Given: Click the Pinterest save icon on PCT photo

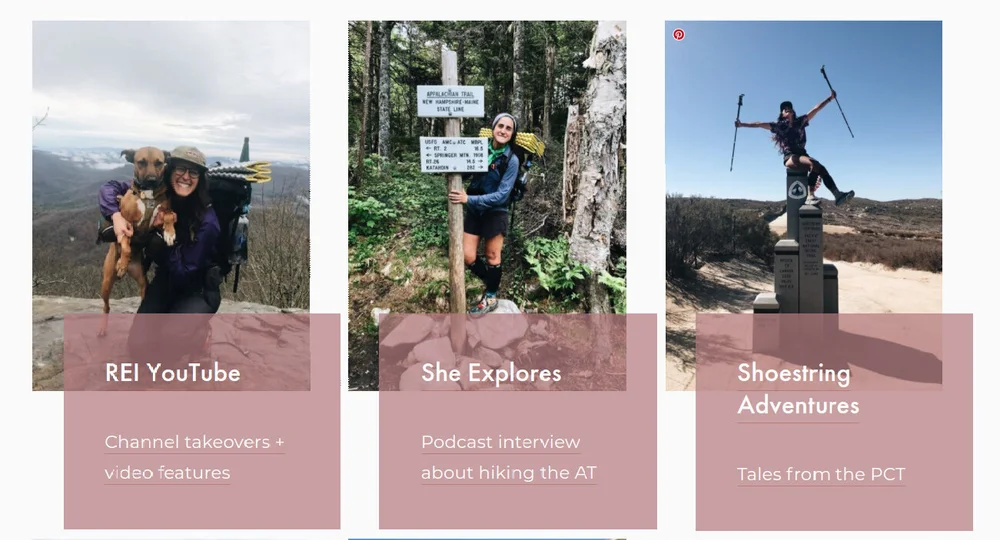Looking at the screenshot, I should click(x=679, y=34).
